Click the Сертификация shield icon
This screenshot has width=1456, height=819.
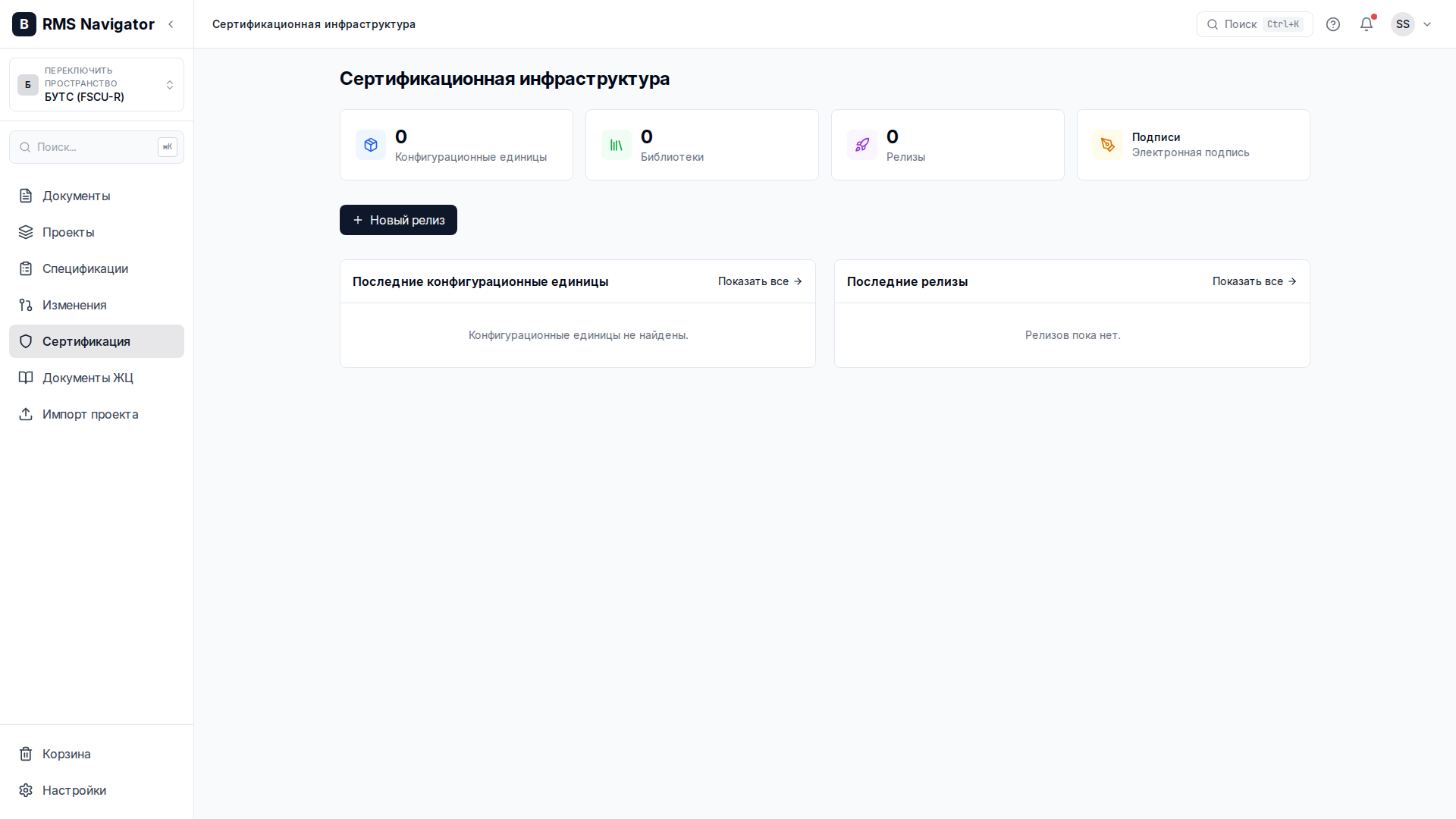pos(26,341)
